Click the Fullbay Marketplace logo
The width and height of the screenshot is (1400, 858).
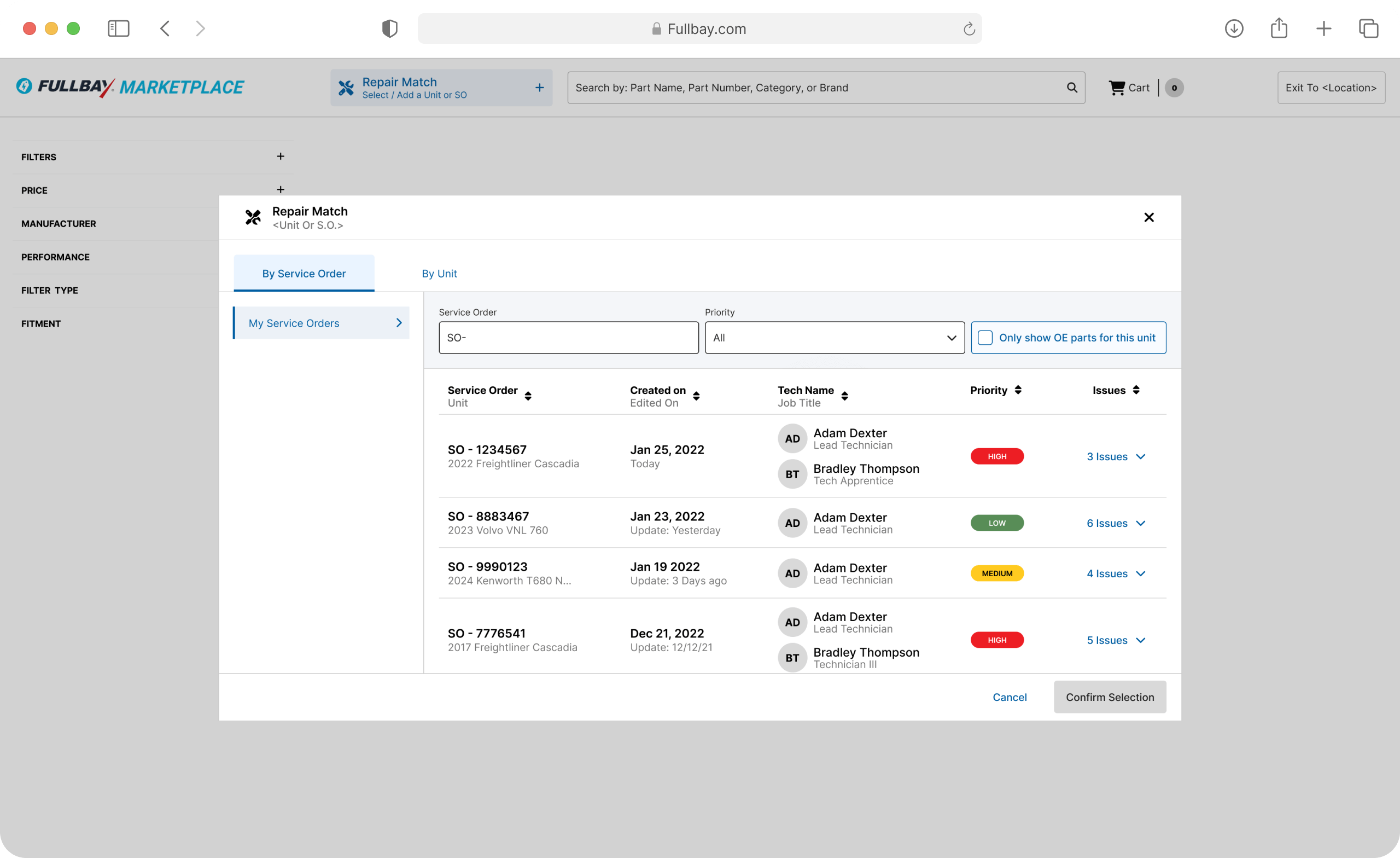130,87
